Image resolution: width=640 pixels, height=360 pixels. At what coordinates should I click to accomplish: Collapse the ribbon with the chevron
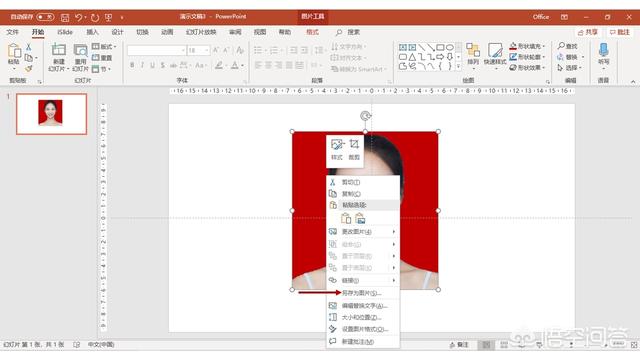point(633,82)
